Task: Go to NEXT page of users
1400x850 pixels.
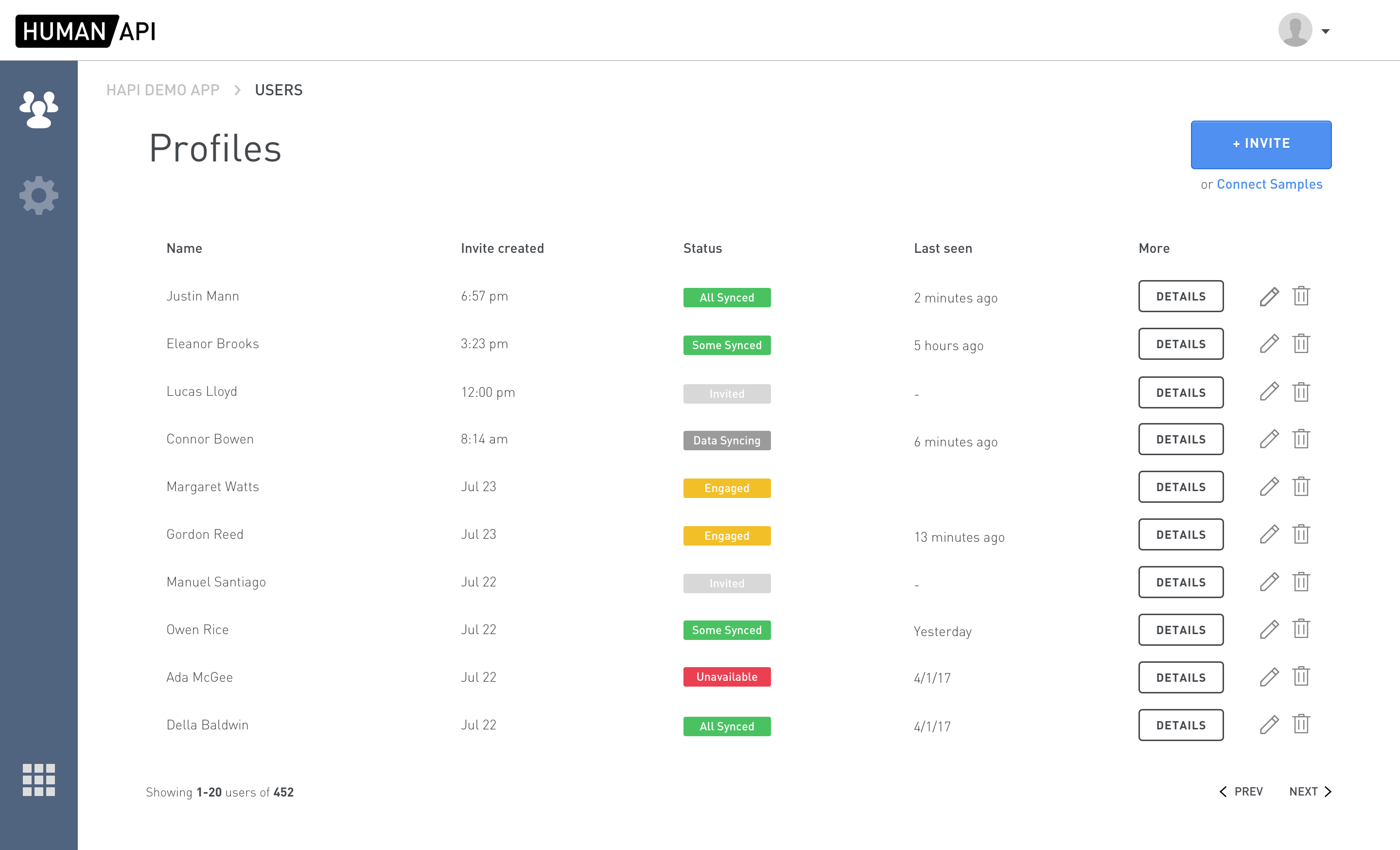Action: coord(1310,792)
